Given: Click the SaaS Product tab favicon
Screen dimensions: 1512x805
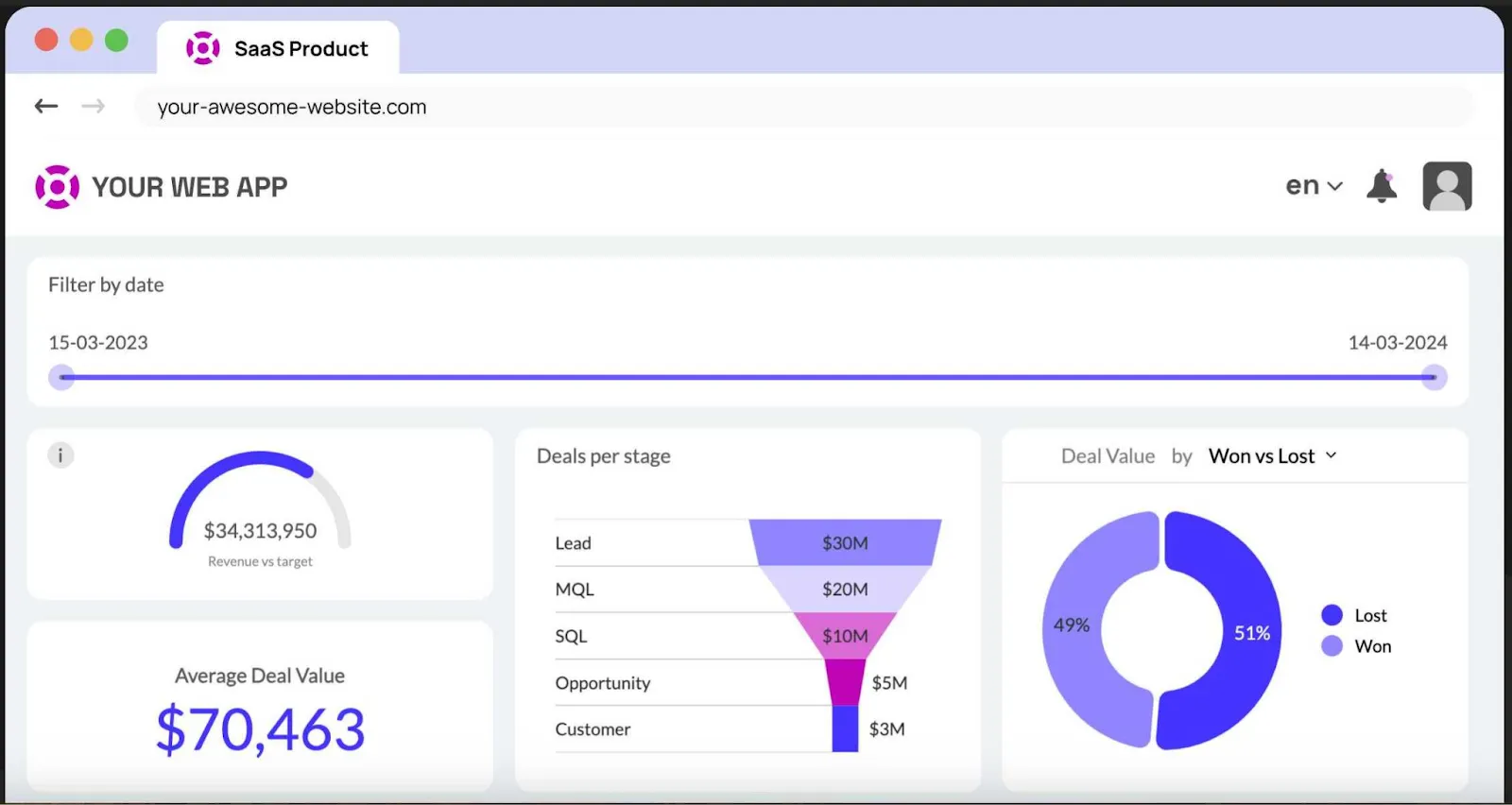Looking at the screenshot, I should pos(202,48).
